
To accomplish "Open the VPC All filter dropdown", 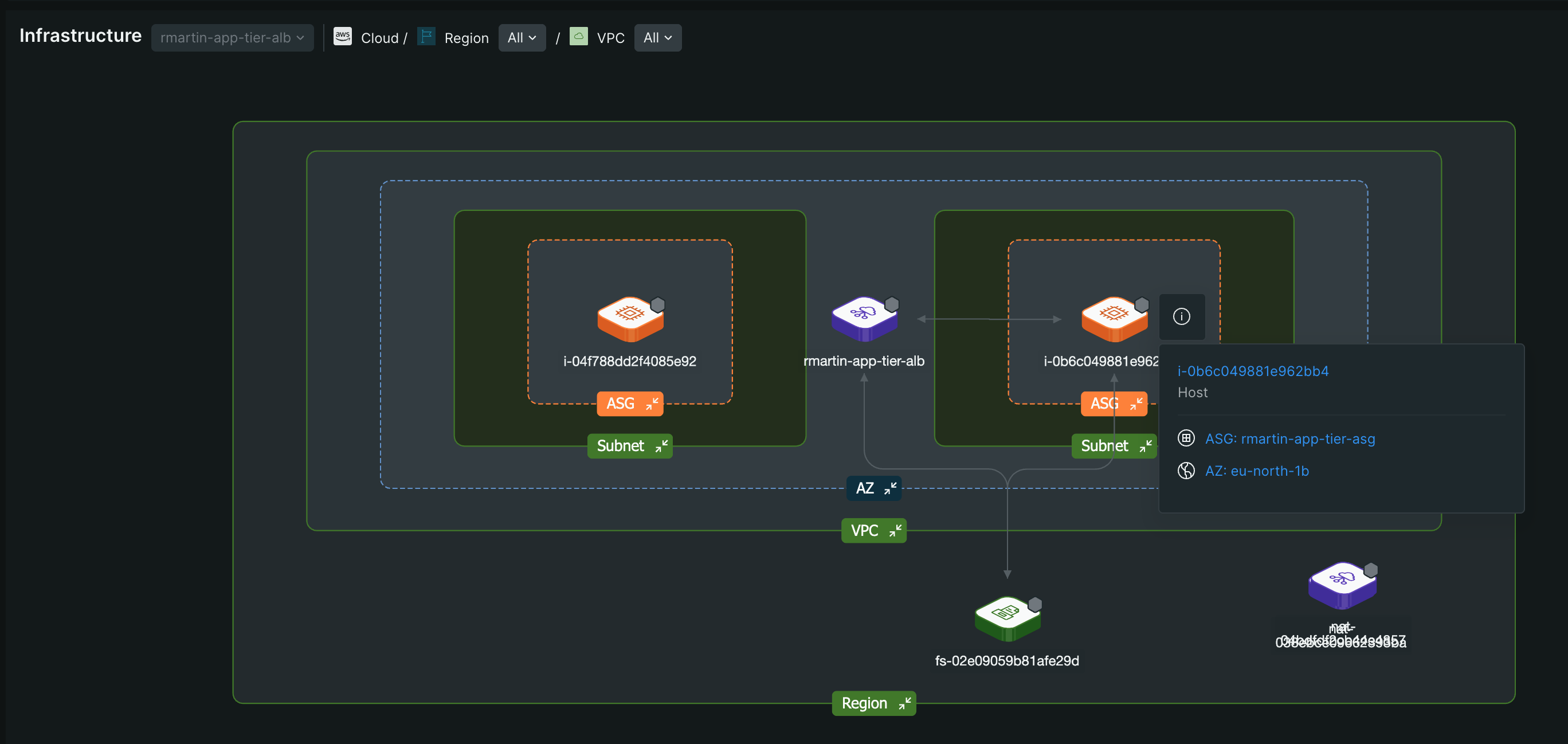I will click(657, 37).
